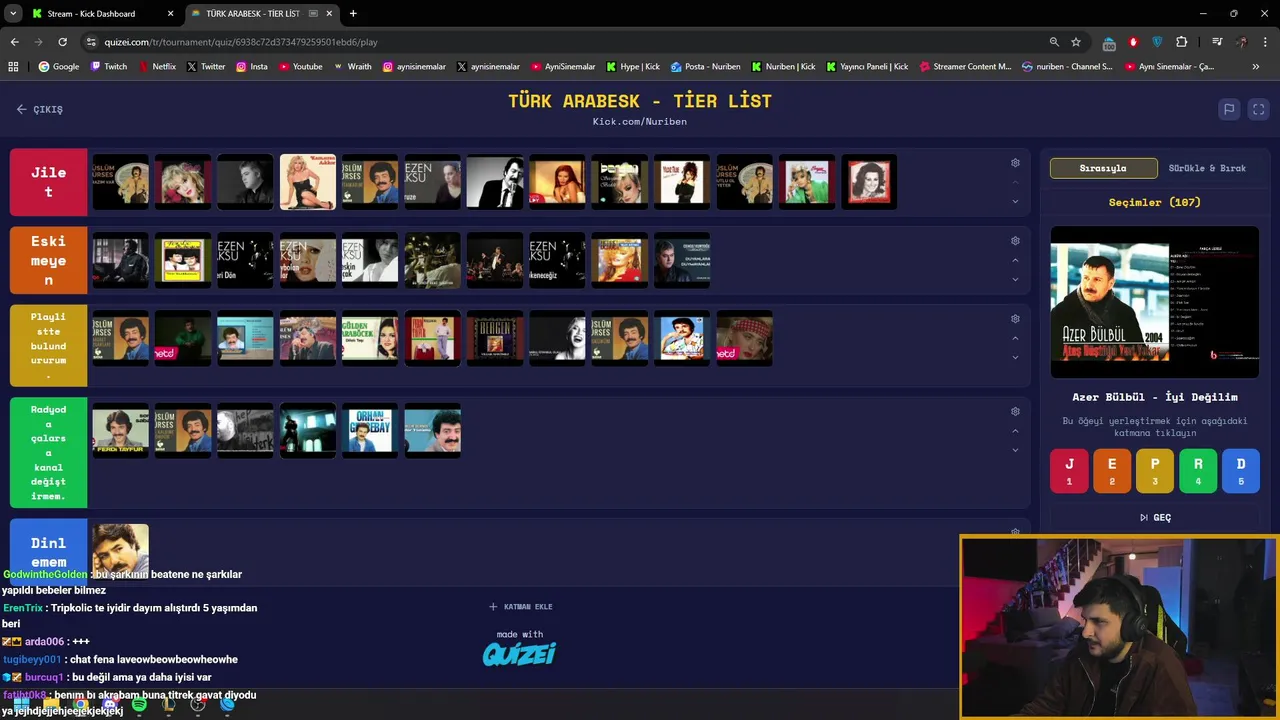This screenshot has width=1280, height=720.
Task: Open the Hype | Kick bookmark
Action: coord(633,67)
